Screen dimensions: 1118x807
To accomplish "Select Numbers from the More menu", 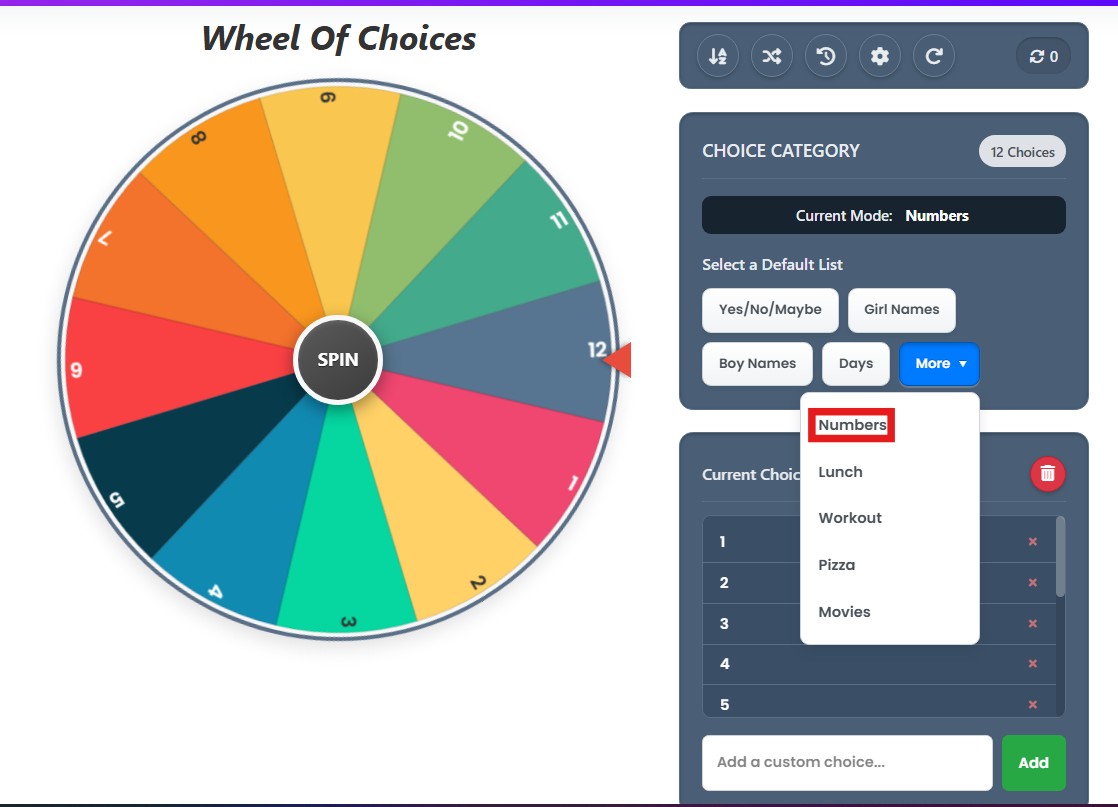I will (x=851, y=425).
